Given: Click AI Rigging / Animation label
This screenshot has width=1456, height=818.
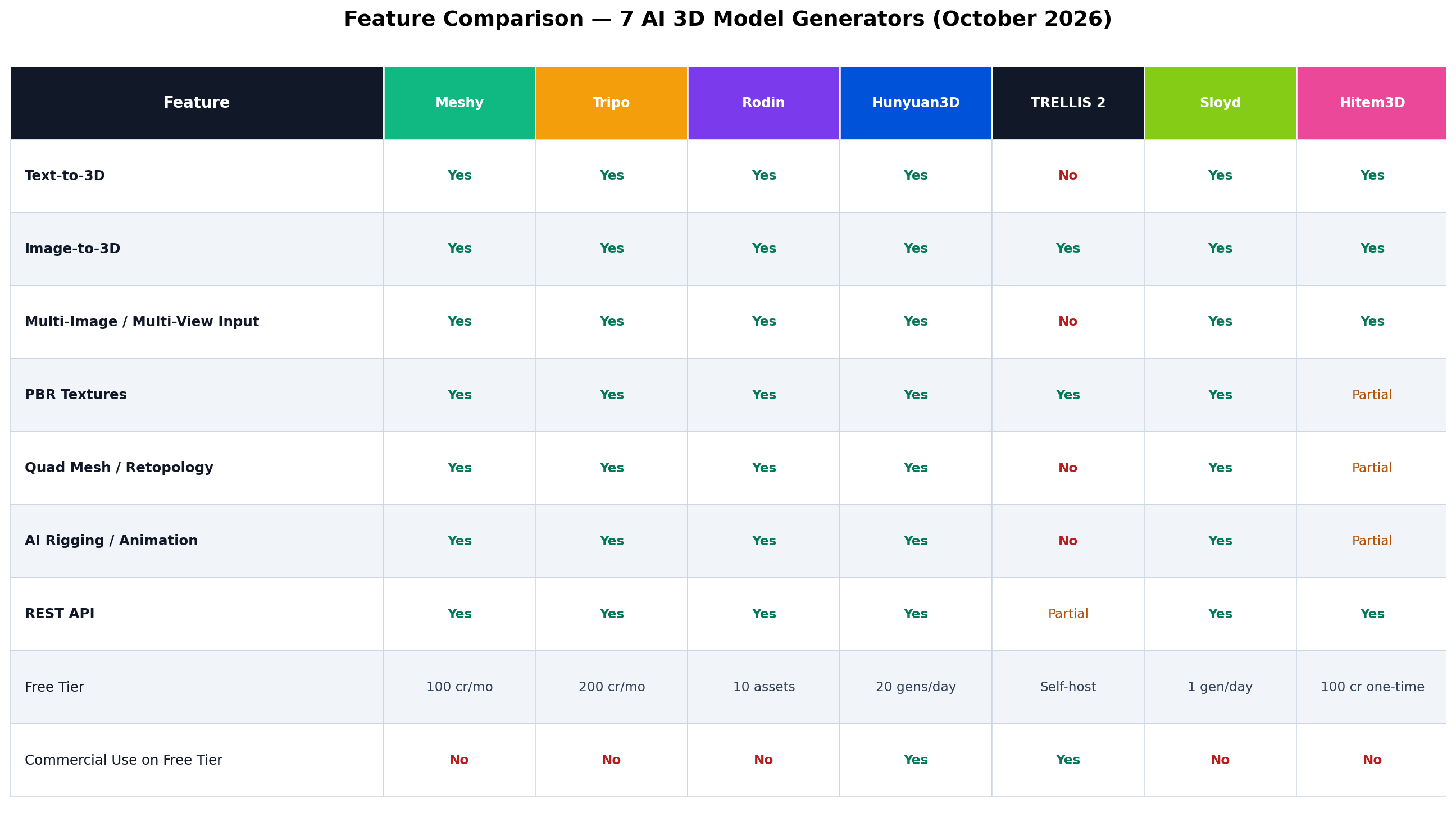Looking at the screenshot, I should coord(111,541).
